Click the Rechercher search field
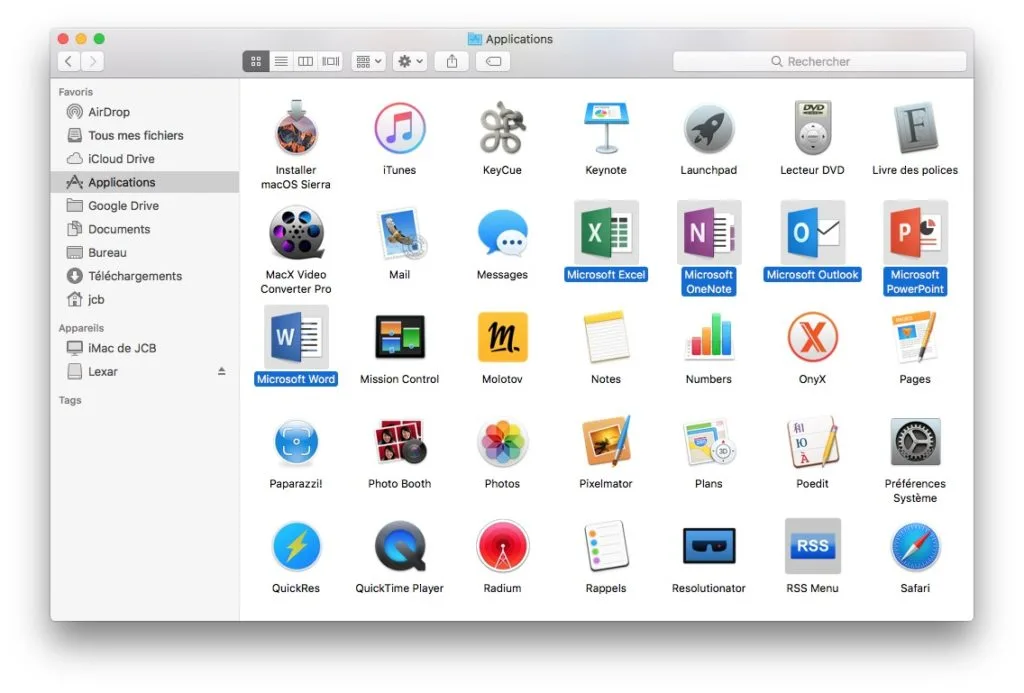The image size is (1024, 693). point(820,61)
